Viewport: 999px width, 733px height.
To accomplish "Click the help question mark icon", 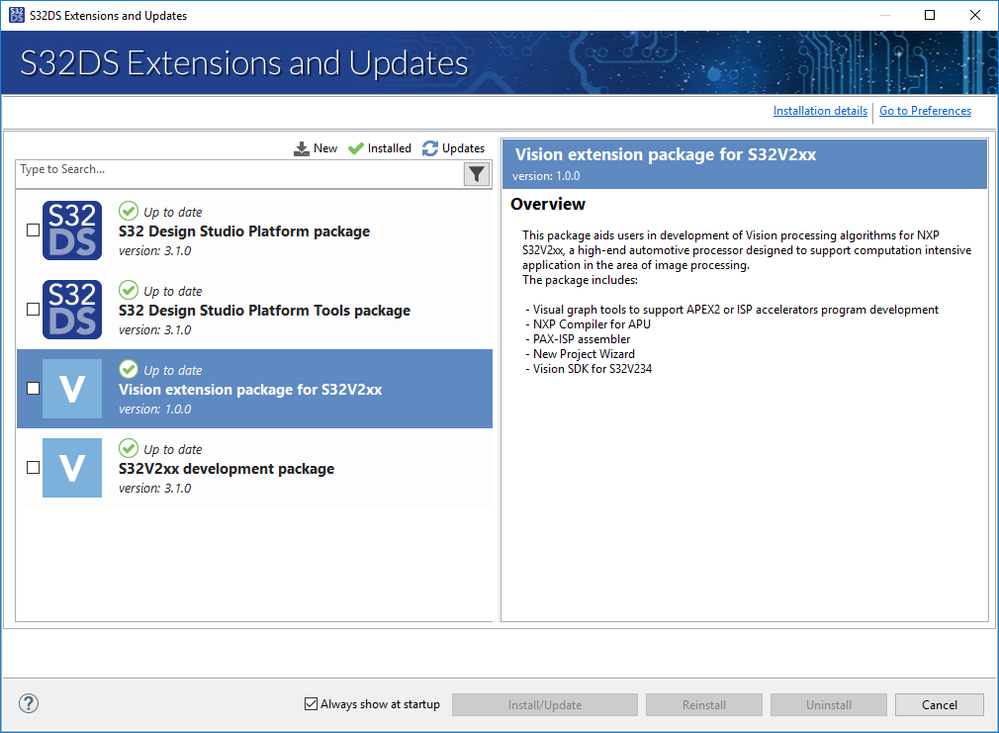I will click(29, 704).
